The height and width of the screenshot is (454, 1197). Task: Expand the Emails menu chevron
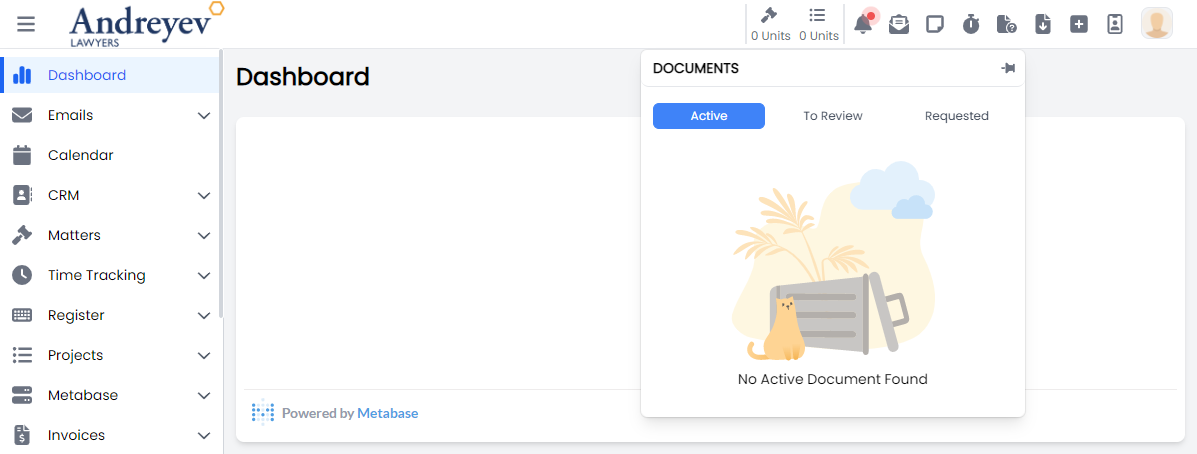tap(204, 116)
